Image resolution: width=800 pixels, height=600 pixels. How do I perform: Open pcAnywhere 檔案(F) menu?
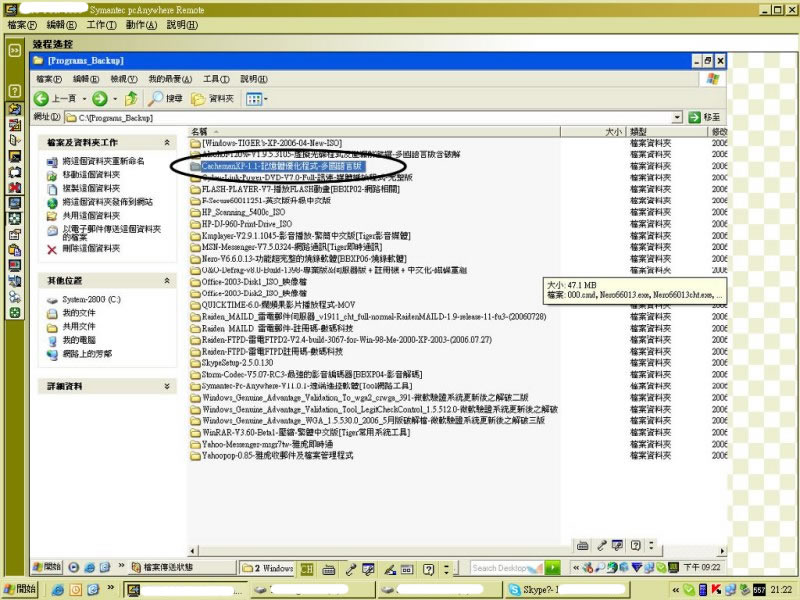(x=22, y=25)
